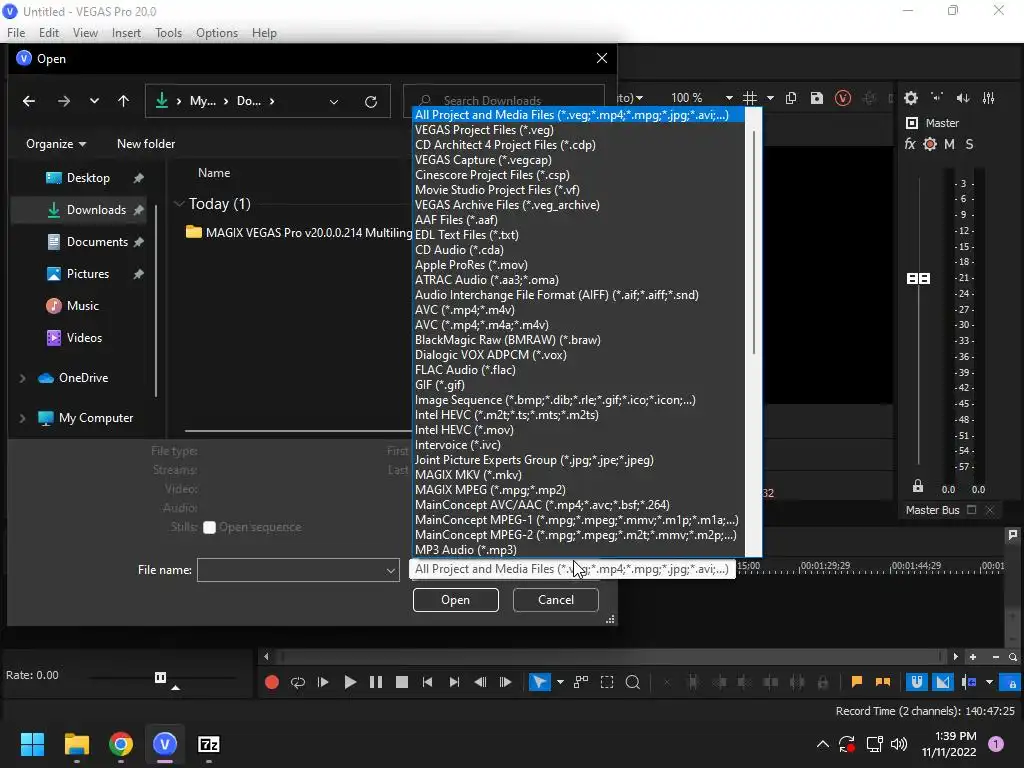This screenshot has width=1024, height=768.
Task: Click the Stop button
Action: coord(402,682)
